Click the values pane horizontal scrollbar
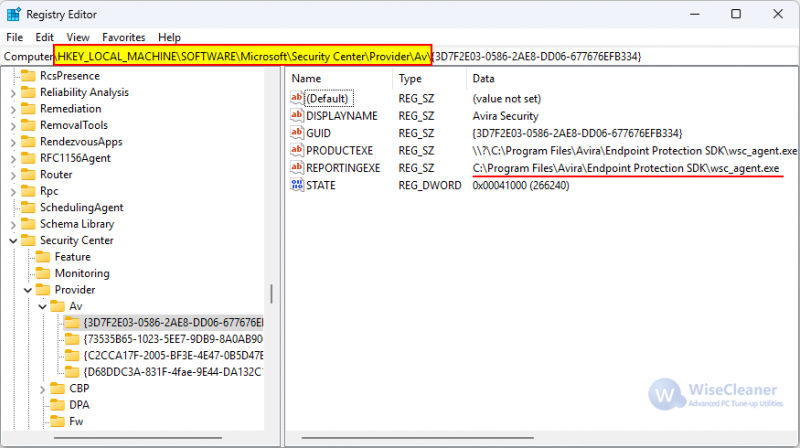Viewport: 800px width, 448px height. point(417,438)
